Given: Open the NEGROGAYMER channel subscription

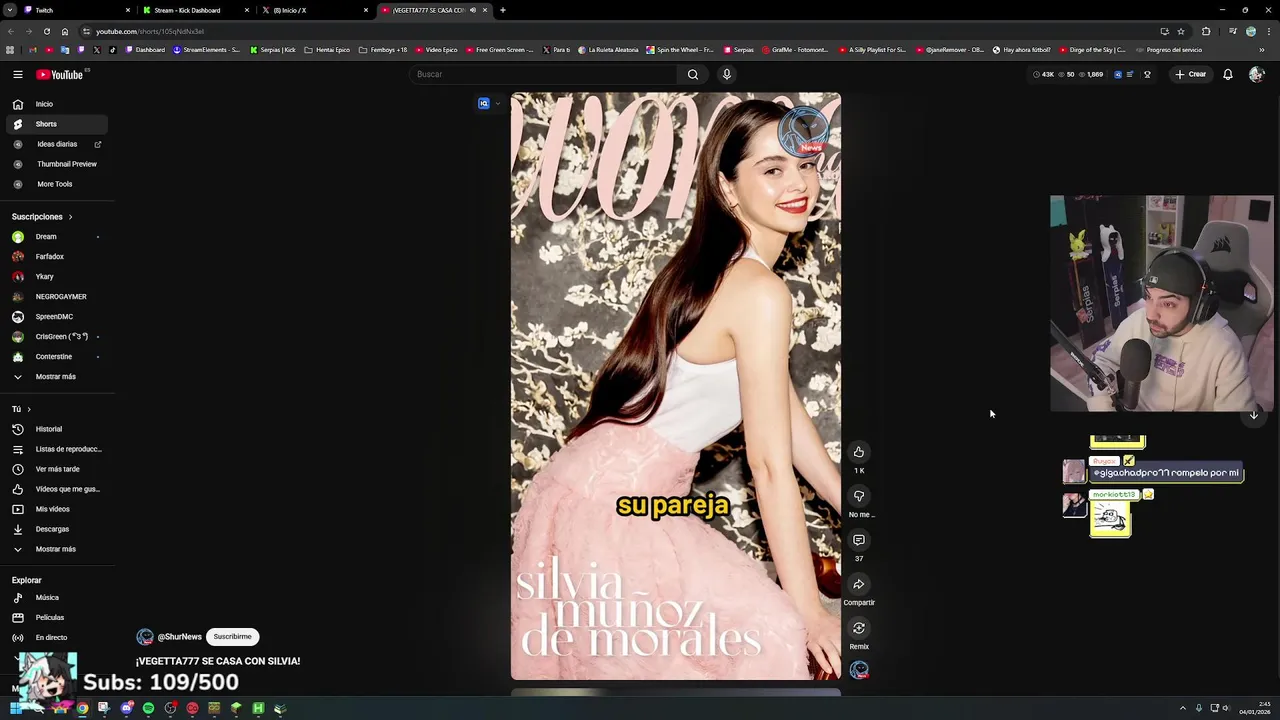Looking at the screenshot, I should [x=58, y=297].
